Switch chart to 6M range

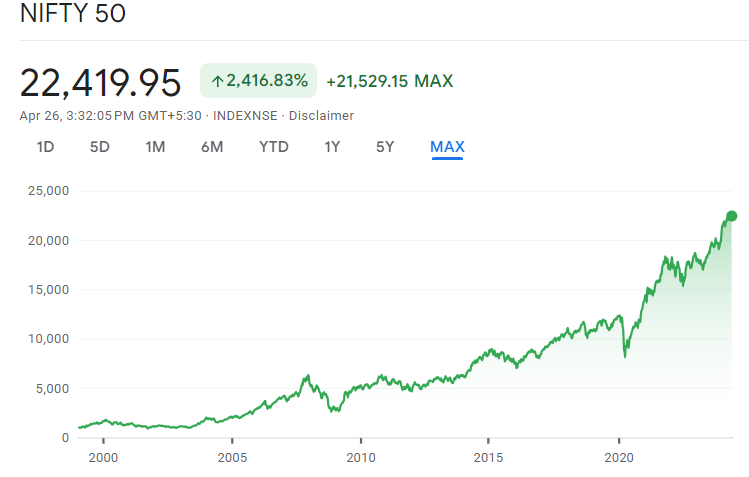pos(211,147)
